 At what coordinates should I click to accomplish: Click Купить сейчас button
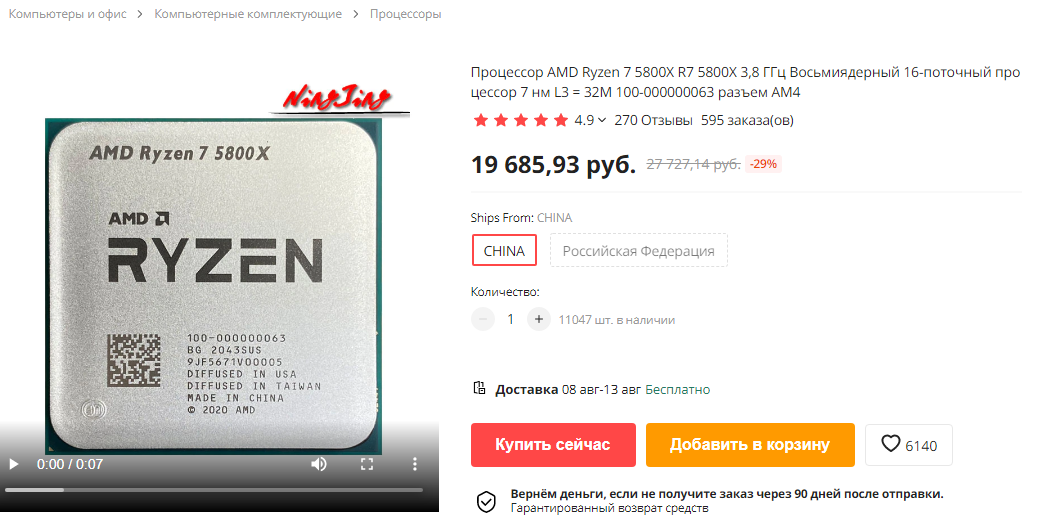(553, 445)
